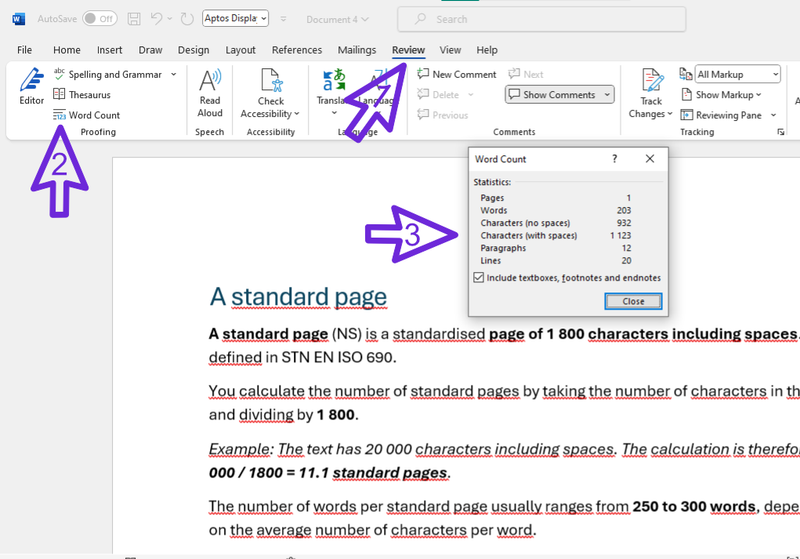Screen dimensions: 800x559
Task: Open the Thesaurus
Action: (88, 95)
